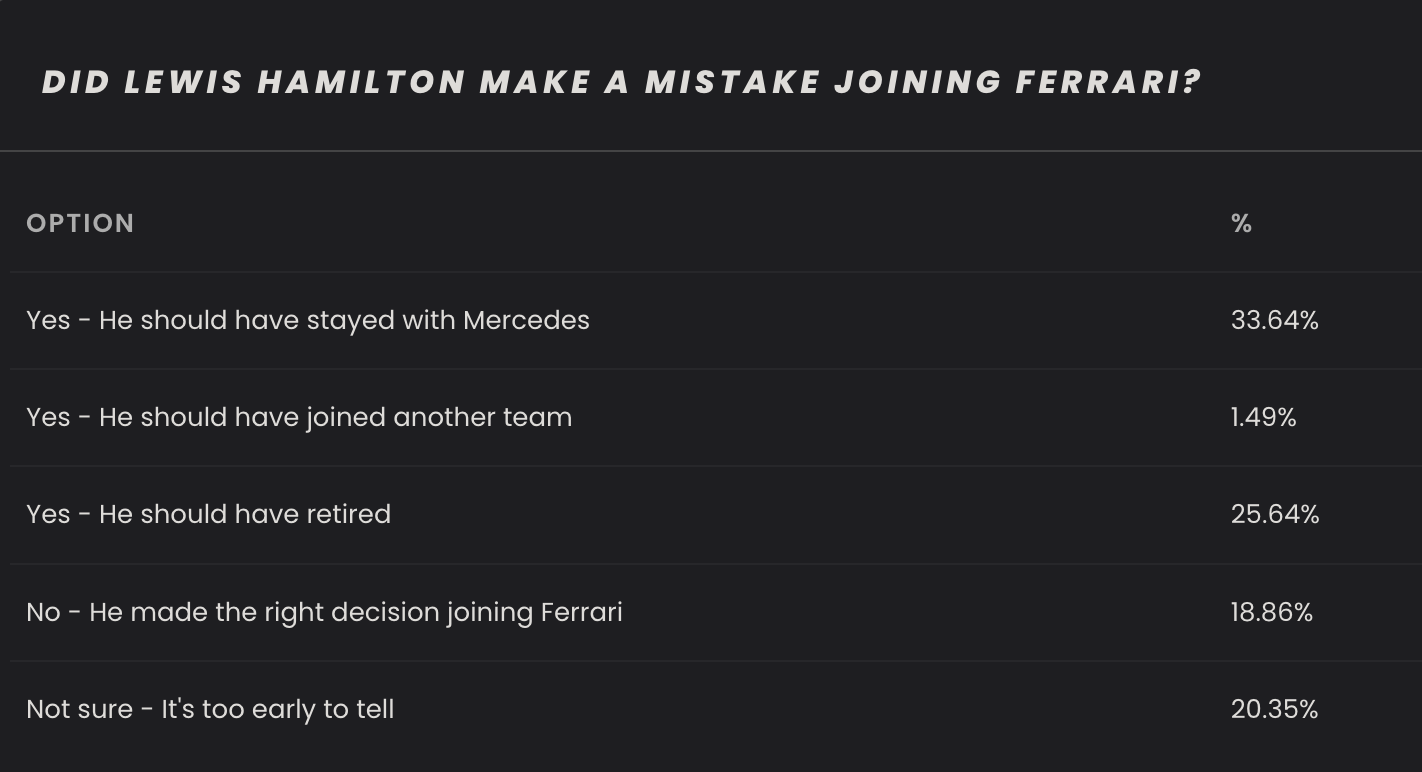1422x772 pixels.
Task: Click the poll question heading
Action: point(620,82)
